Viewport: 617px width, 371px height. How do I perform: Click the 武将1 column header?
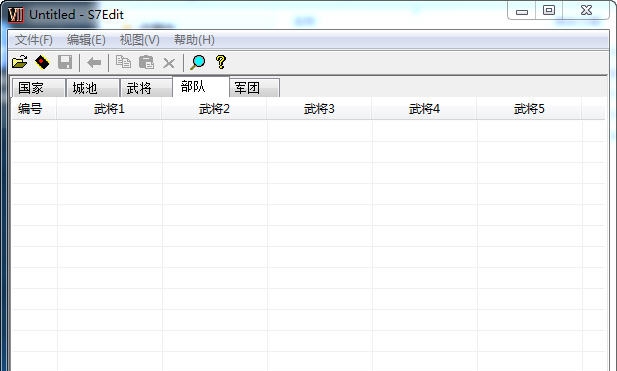(x=109, y=109)
